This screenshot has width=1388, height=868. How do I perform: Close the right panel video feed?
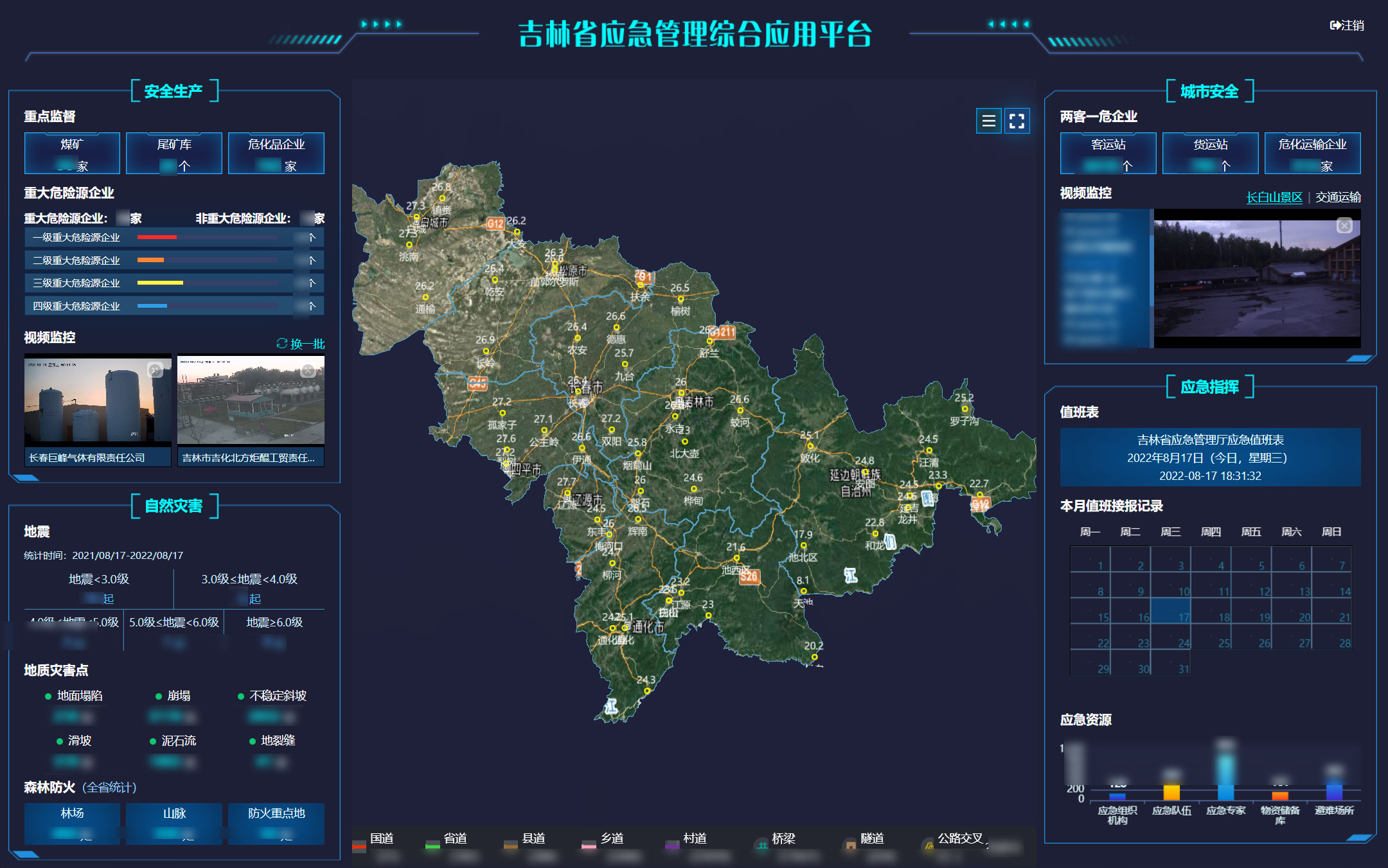click(x=1345, y=226)
